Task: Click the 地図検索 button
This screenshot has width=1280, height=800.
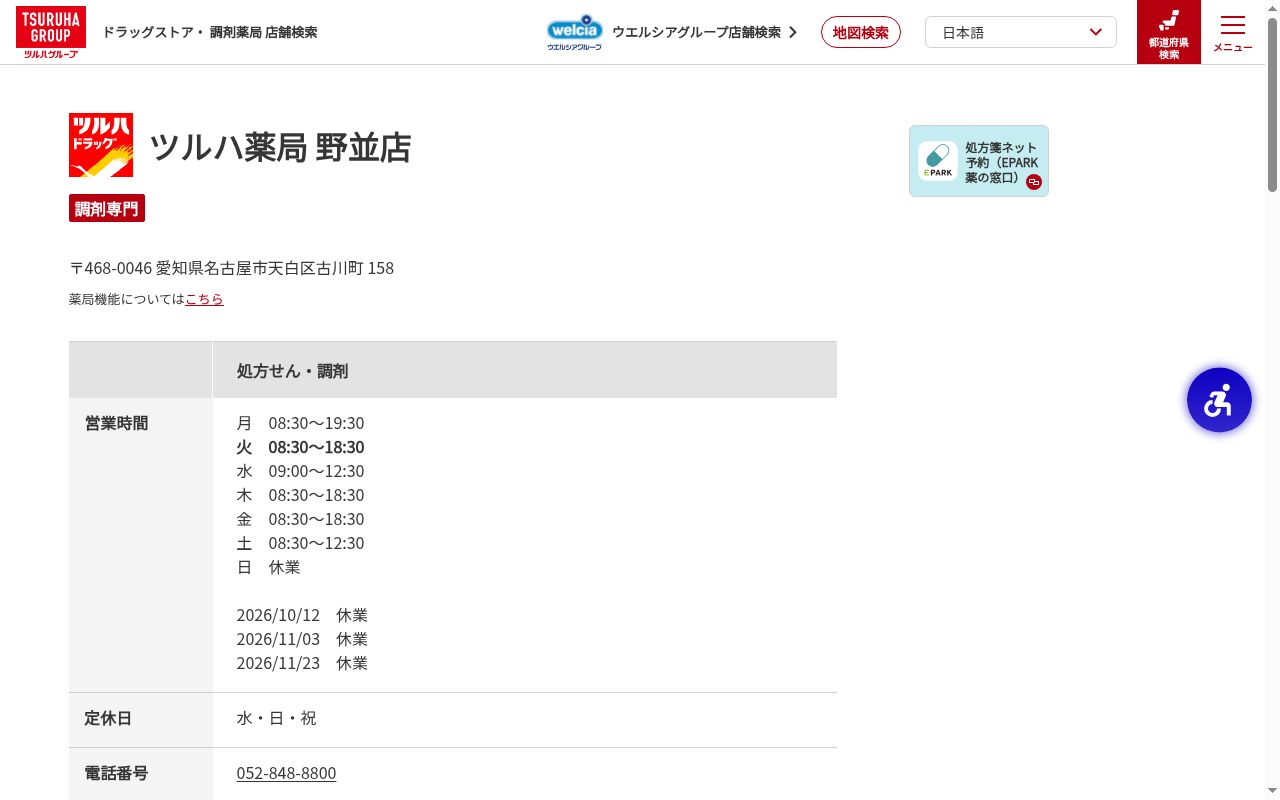Action: pyautogui.click(x=861, y=32)
